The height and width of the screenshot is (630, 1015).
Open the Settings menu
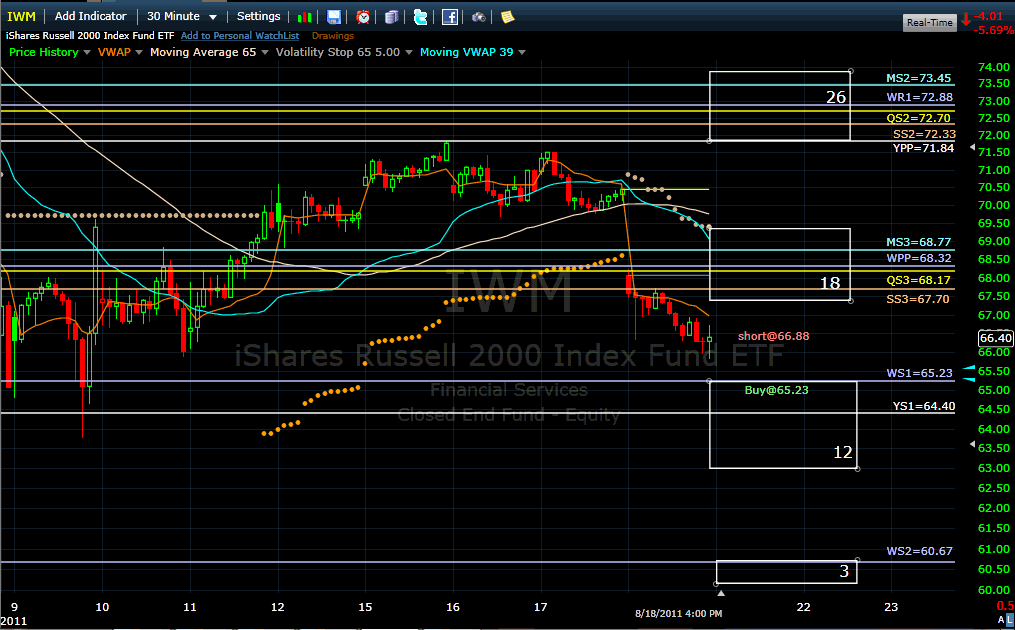tap(258, 16)
